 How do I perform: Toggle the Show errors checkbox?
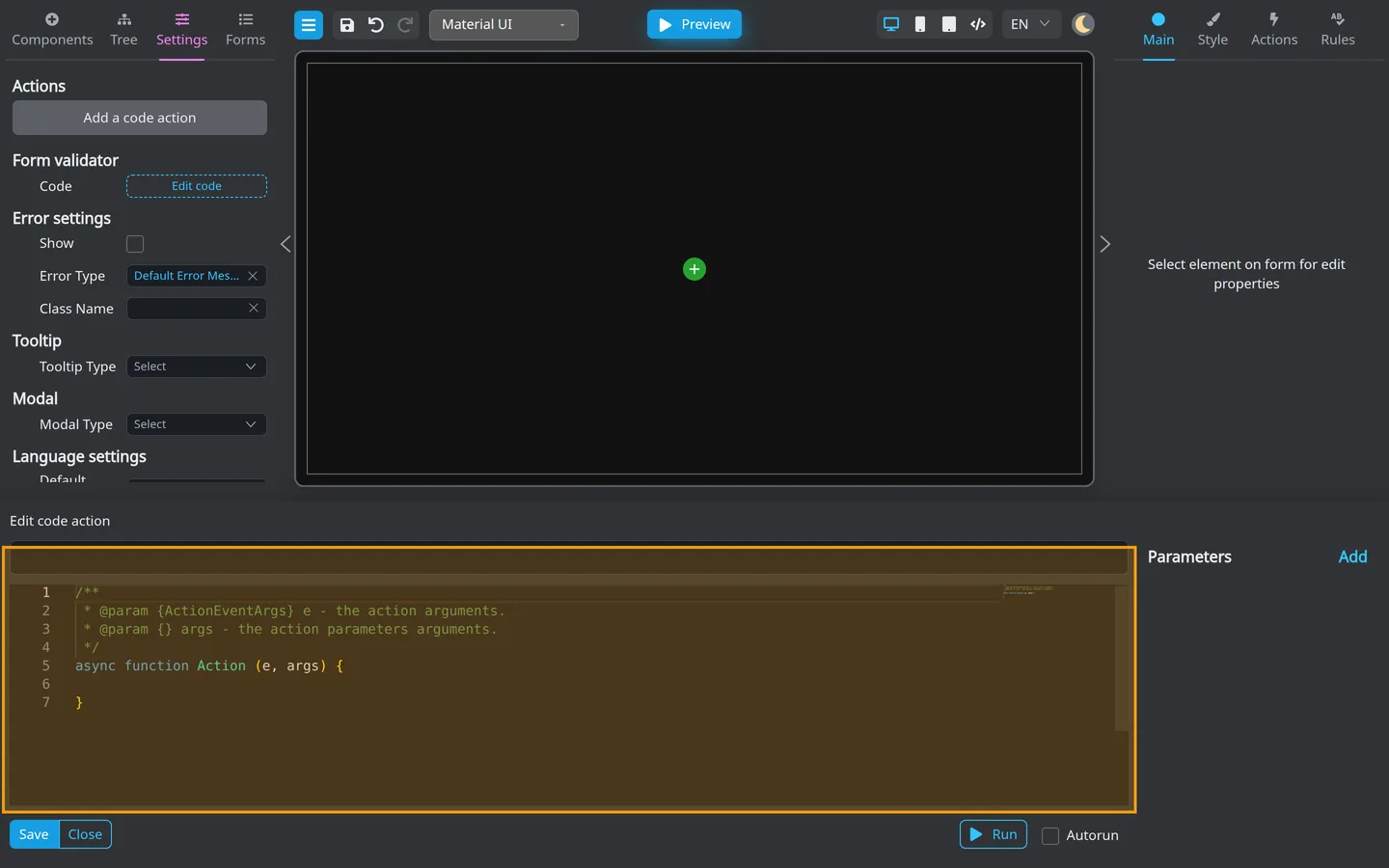pyautogui.click(x=135, y=244)
